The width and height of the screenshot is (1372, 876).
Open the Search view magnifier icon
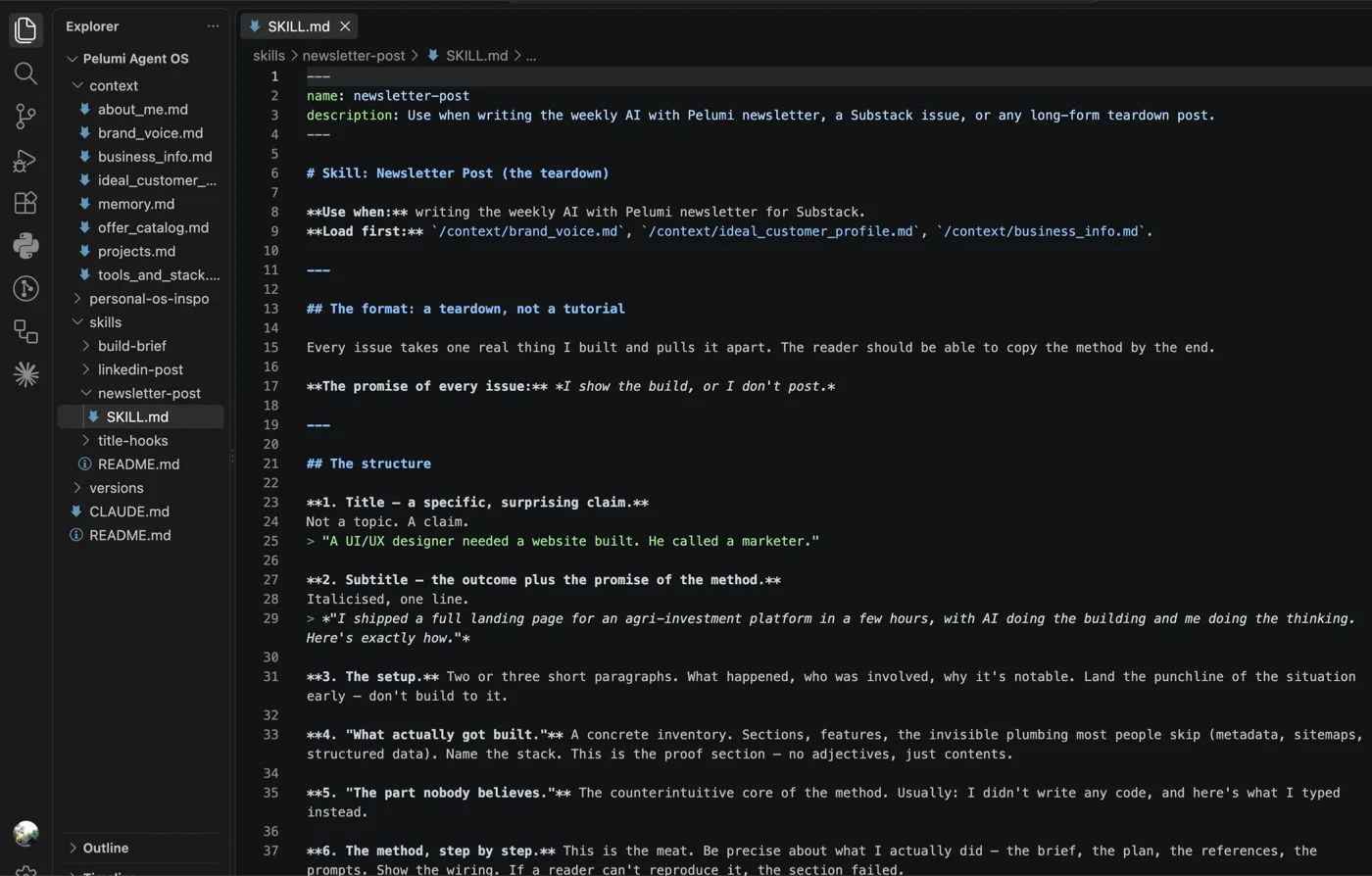25,73
